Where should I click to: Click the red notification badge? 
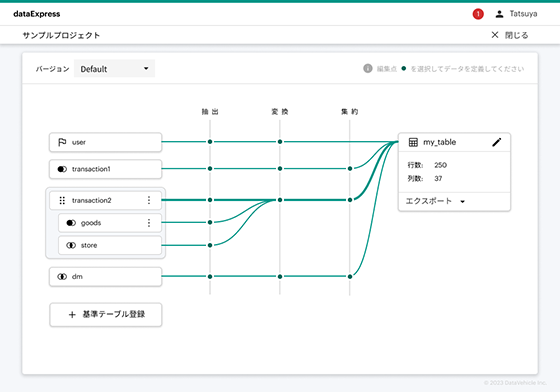[478, 14]
